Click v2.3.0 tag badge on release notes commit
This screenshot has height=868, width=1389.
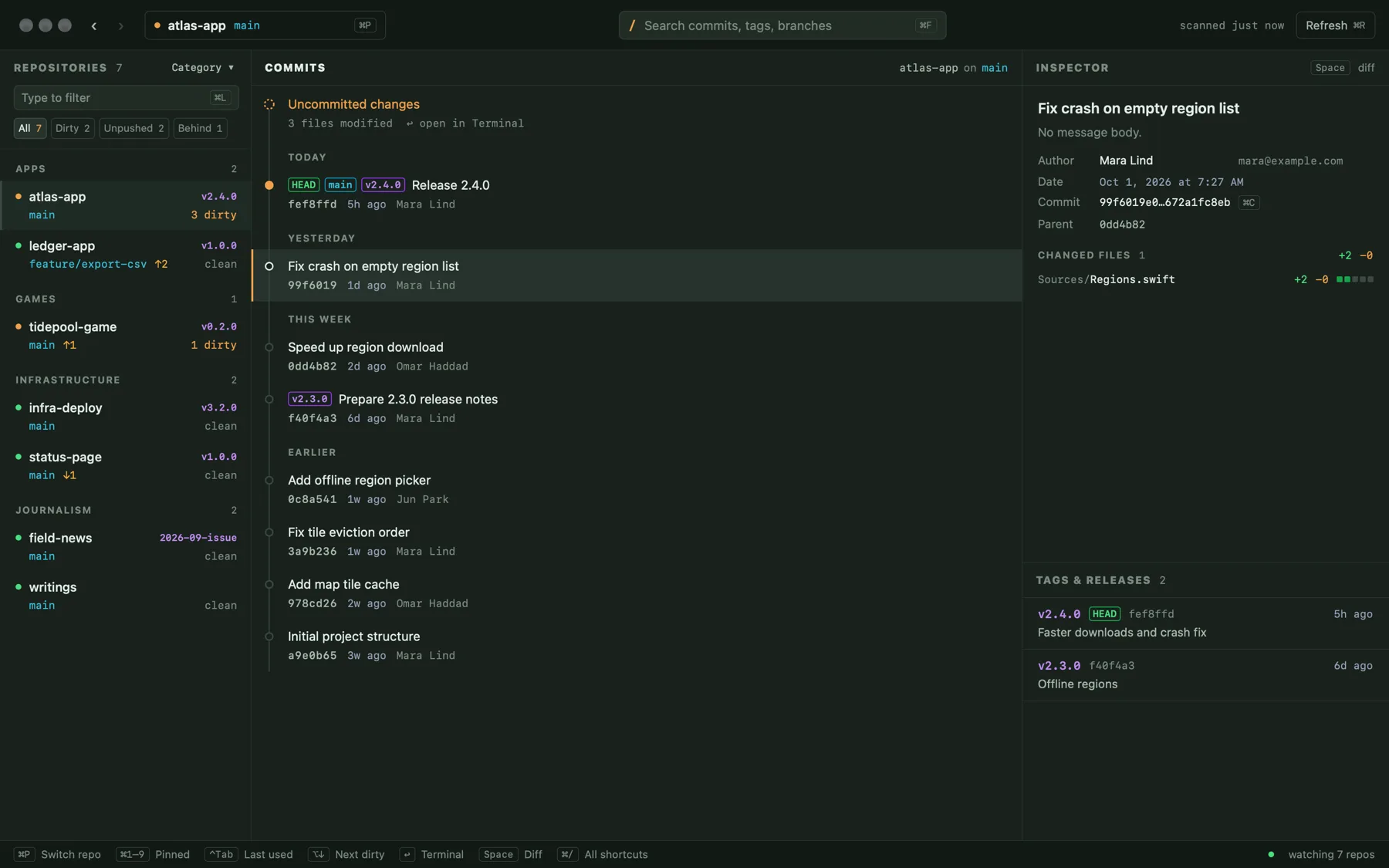coord(309,399)
